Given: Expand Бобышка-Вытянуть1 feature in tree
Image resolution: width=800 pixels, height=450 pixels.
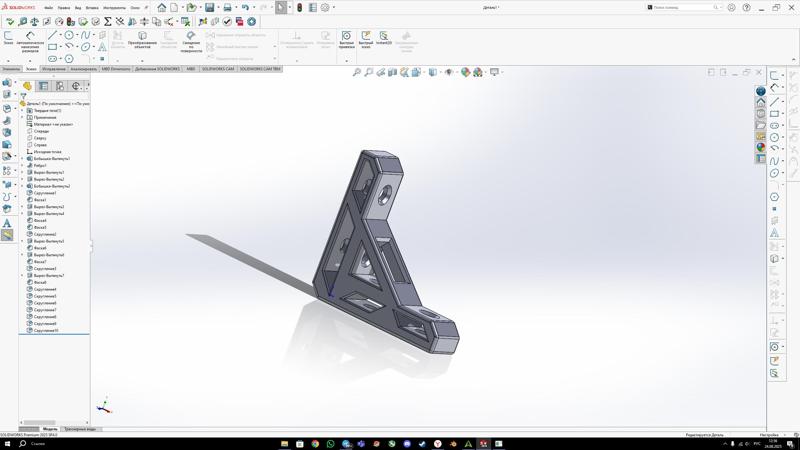Looking at the screenshot, I should tap(22, 159).
